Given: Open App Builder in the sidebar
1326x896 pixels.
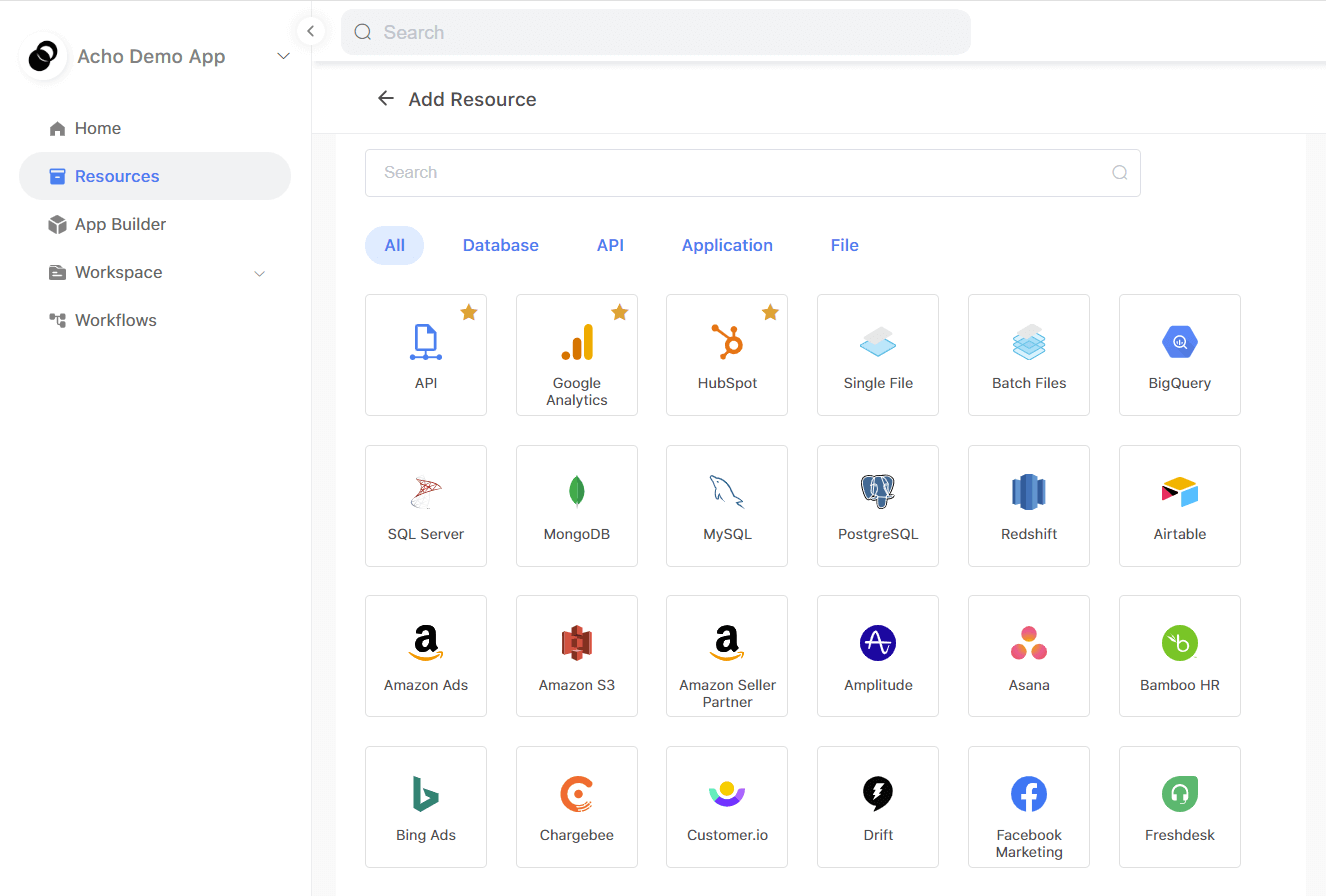Looking at the screenshot, I should click(x=155, y=224).
